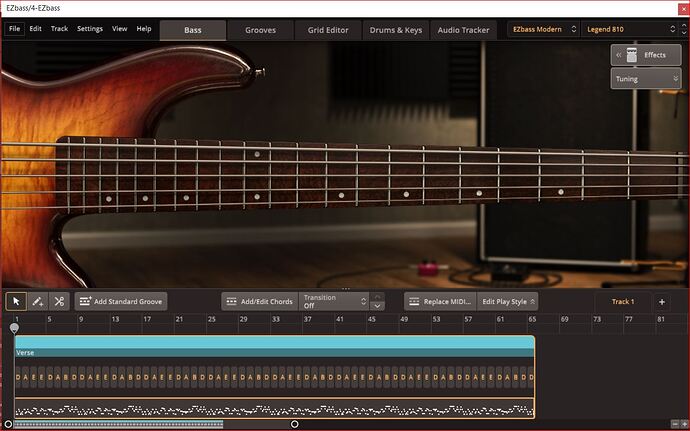Click the right circle handle of the scrollbar
This screenshot has height=431, width=690.
tap(294, 424)
